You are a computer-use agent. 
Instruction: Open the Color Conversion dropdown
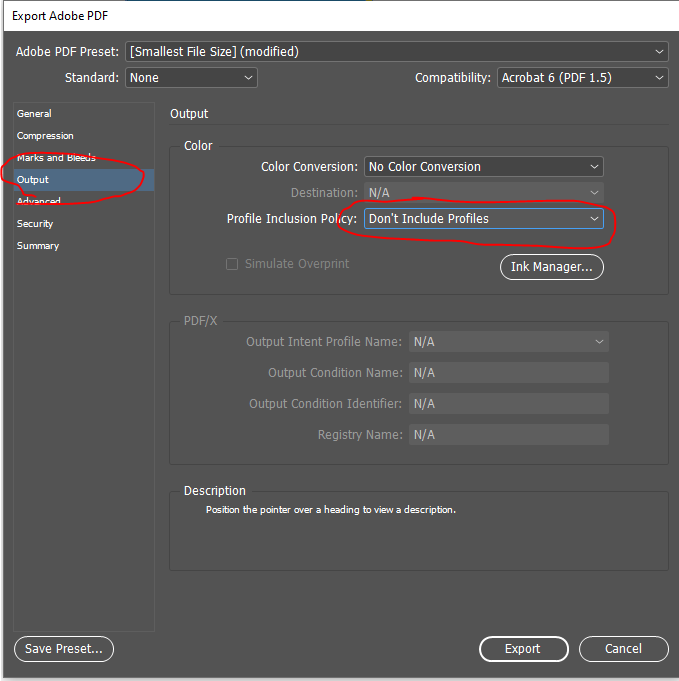point(484,167)
